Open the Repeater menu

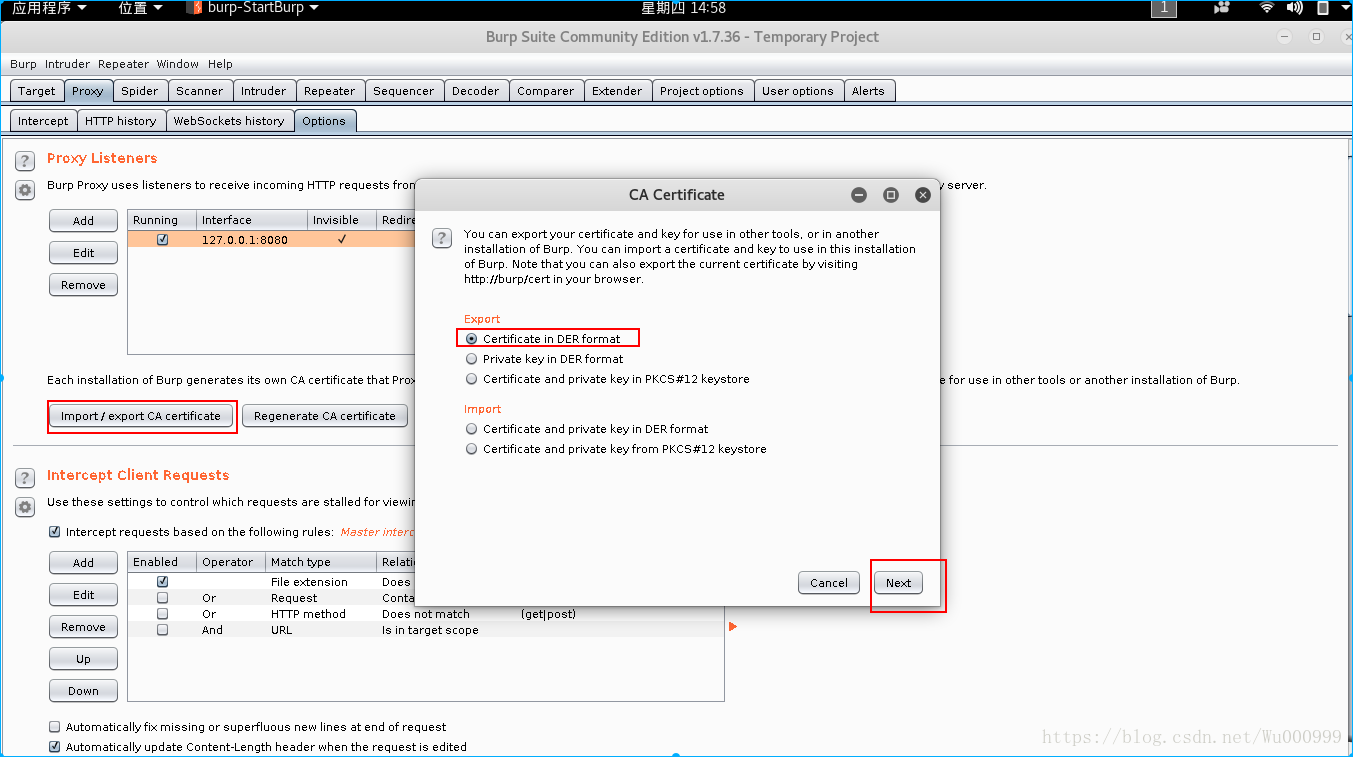point(123,64)
